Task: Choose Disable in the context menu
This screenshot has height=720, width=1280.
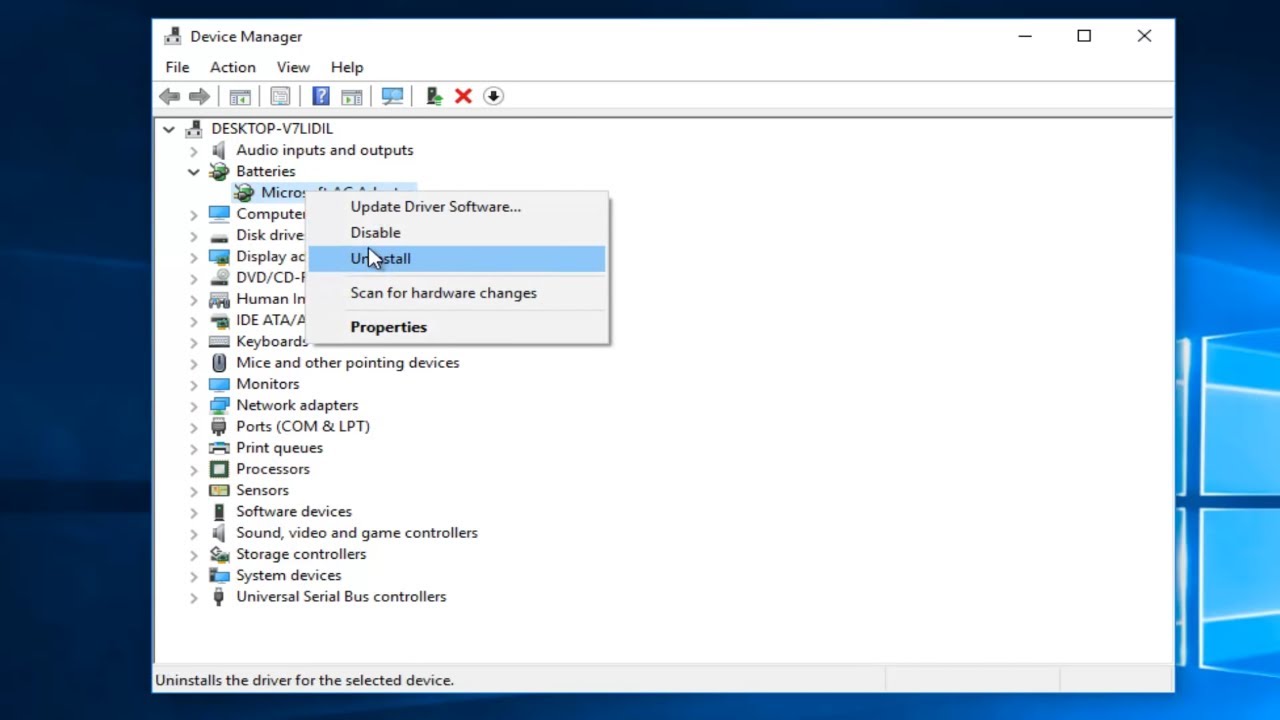Action: tap(456, 232)
